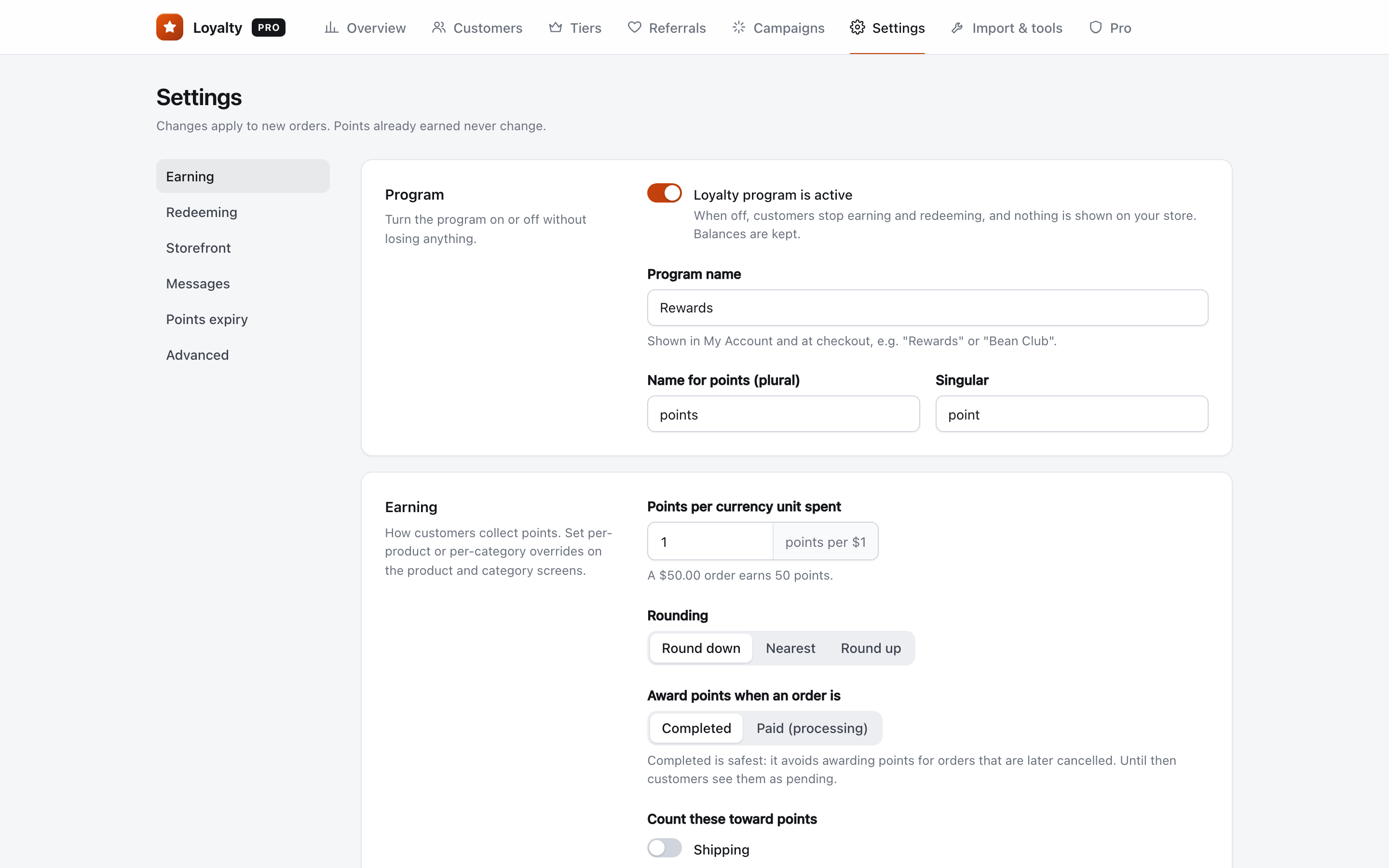The image size is (1389, 868).
Task: Click the Customers people icon
Action: click(x=438, y=27)
